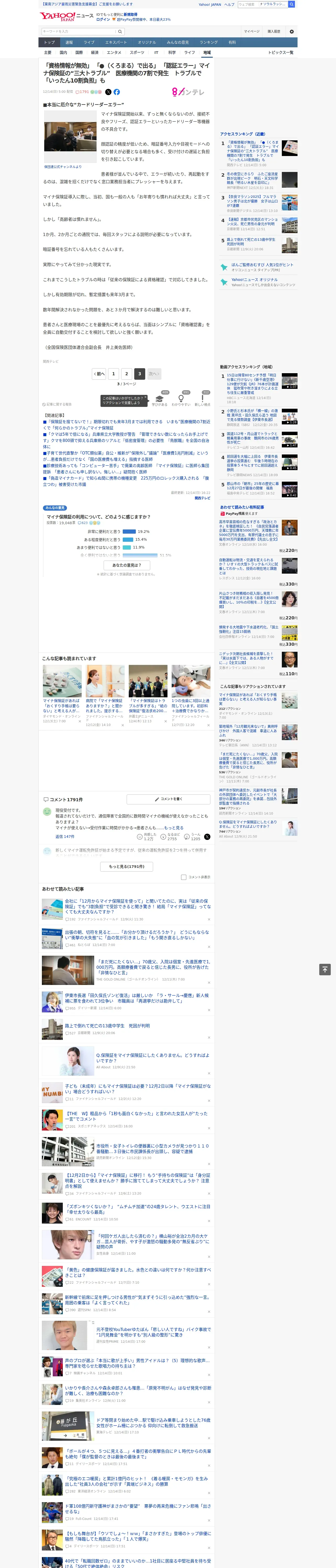The width and height of the screenshot is (336, 1568).
Task: Click the green avatar of first commenter
Action: tap(47, 811)
